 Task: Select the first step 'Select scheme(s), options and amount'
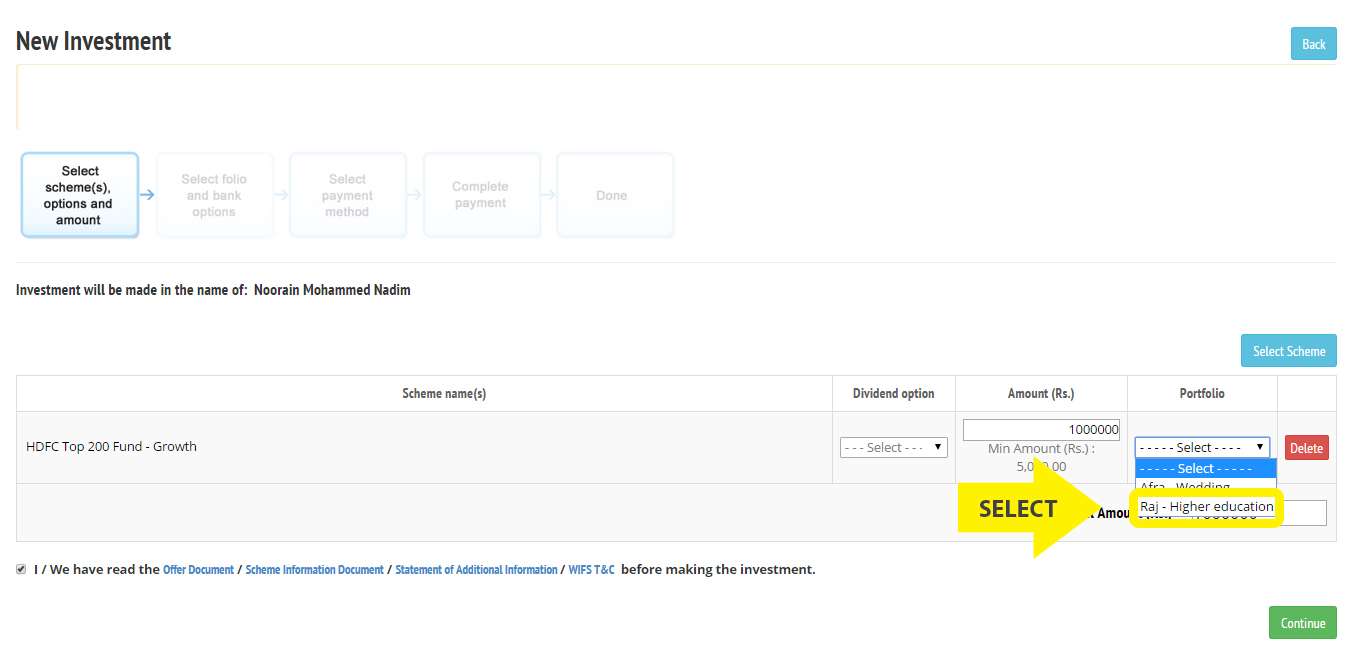pyautogui.click(x=80, y=195)
